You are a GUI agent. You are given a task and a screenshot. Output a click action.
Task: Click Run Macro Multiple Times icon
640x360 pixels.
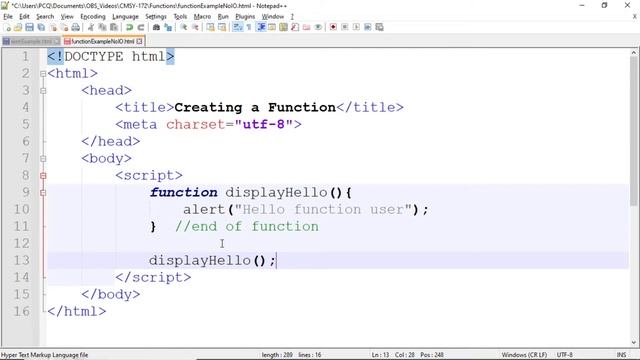click(x=368, y=27)
